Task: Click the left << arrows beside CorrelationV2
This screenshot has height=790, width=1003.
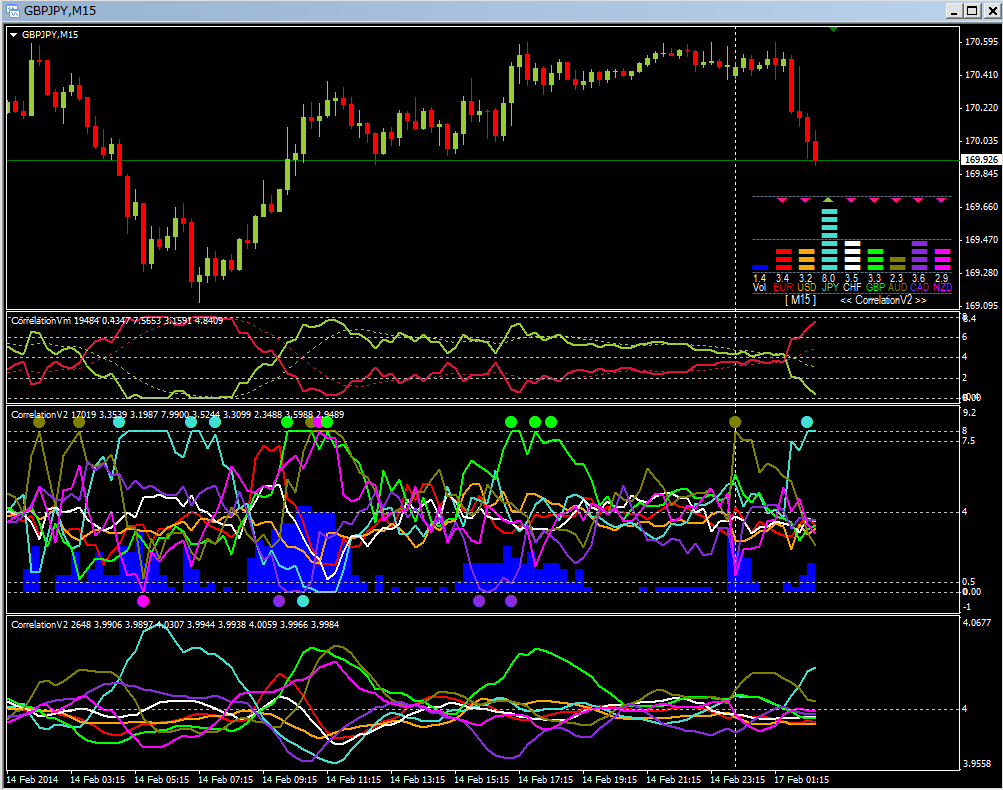Action: click(x=846, y=300)
